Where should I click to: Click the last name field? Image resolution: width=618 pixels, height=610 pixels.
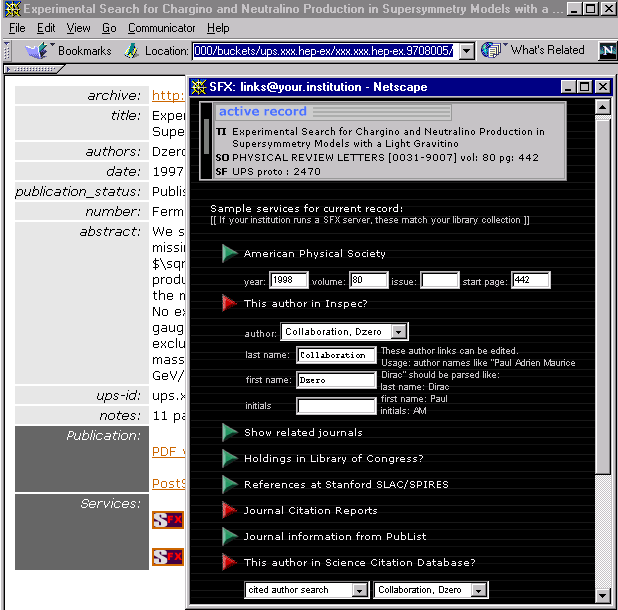pos(336,355)
